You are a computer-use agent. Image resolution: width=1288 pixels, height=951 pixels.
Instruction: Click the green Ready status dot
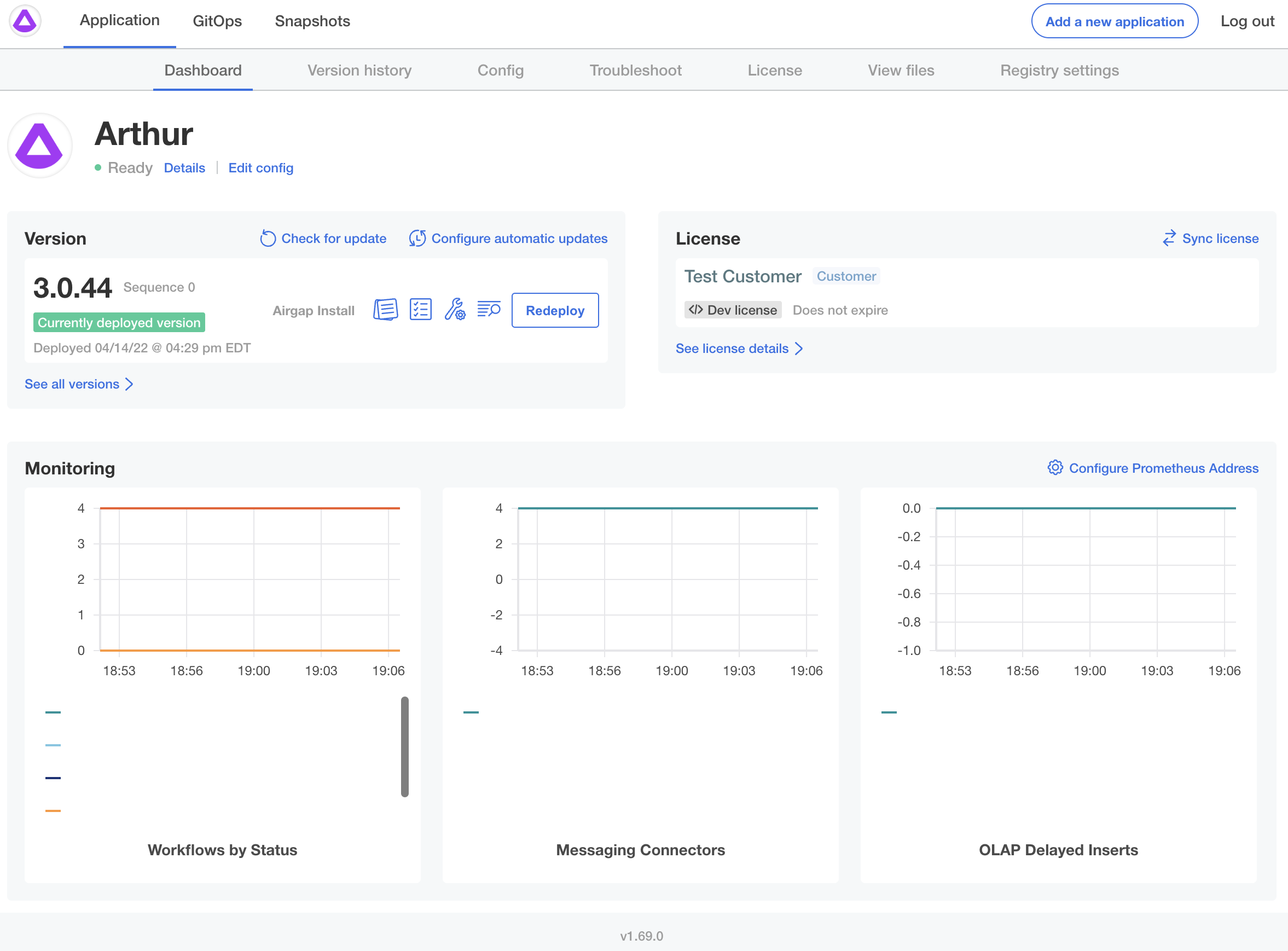click(x=98, y=167)
